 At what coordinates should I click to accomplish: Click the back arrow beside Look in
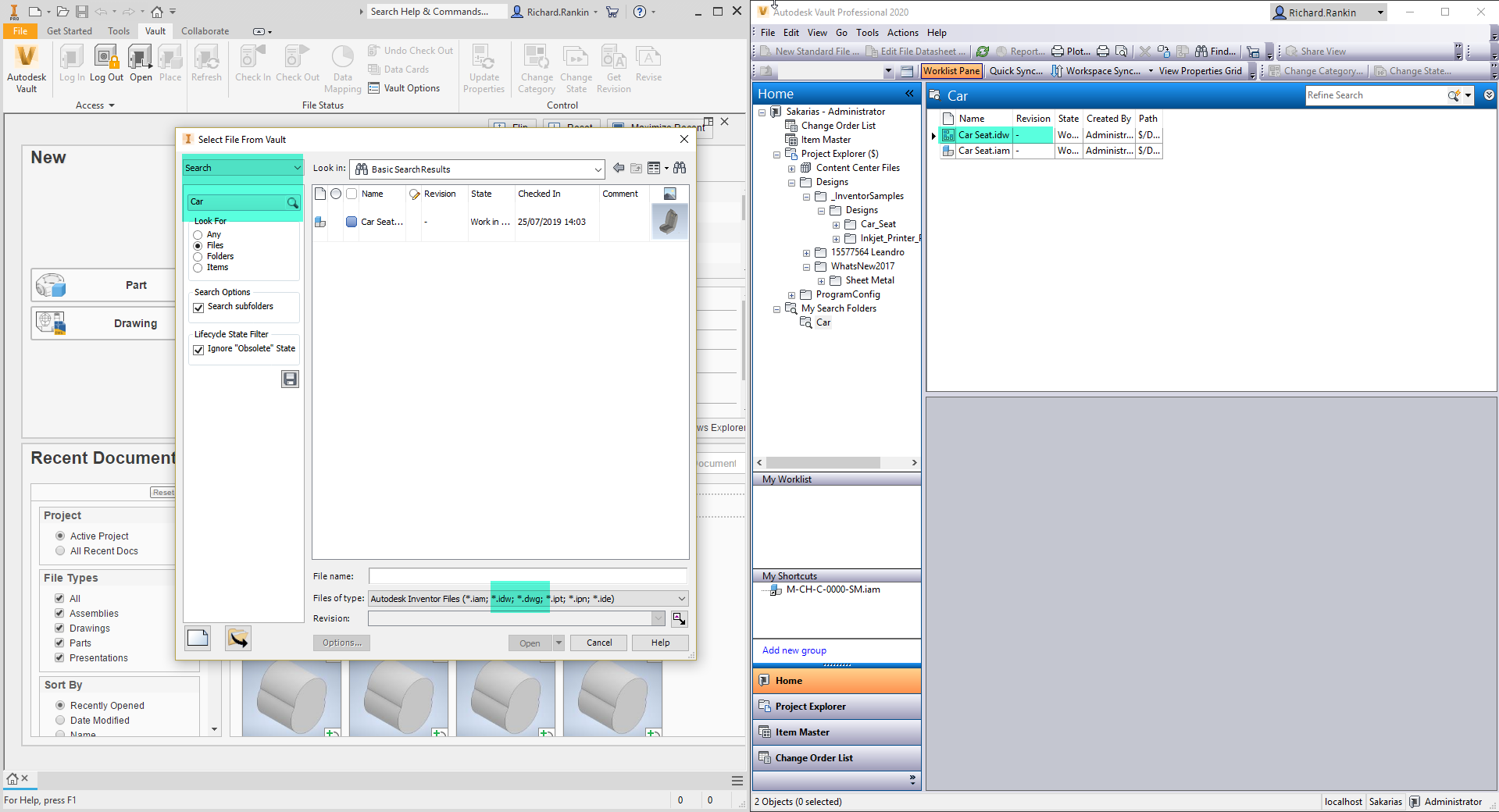click(x=619, y=168)
